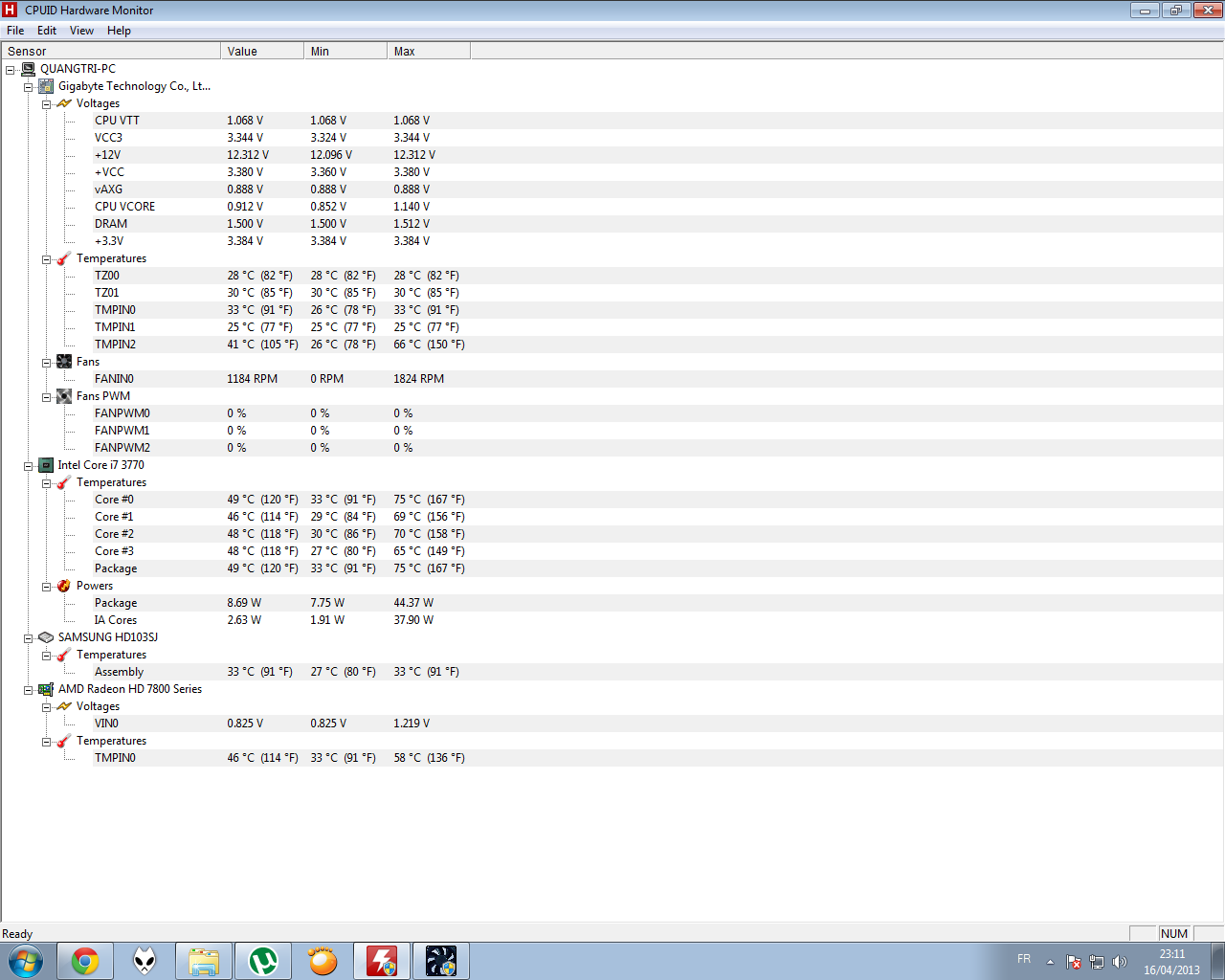The width and height of the screenshot is (1225, 980).
Task: Click the Gigabyte Technology motherboard icon
Action: tap(46, 86)
